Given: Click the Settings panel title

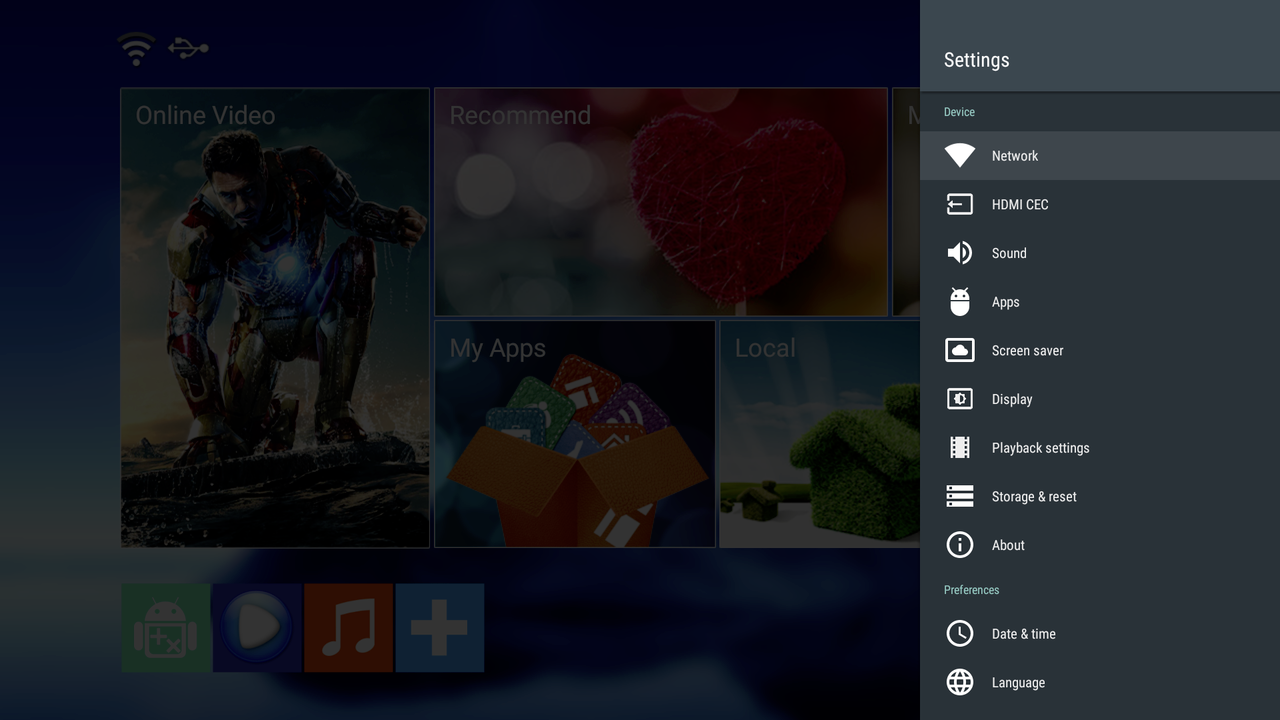Looking at the screenshot, I should coord(977,60).
